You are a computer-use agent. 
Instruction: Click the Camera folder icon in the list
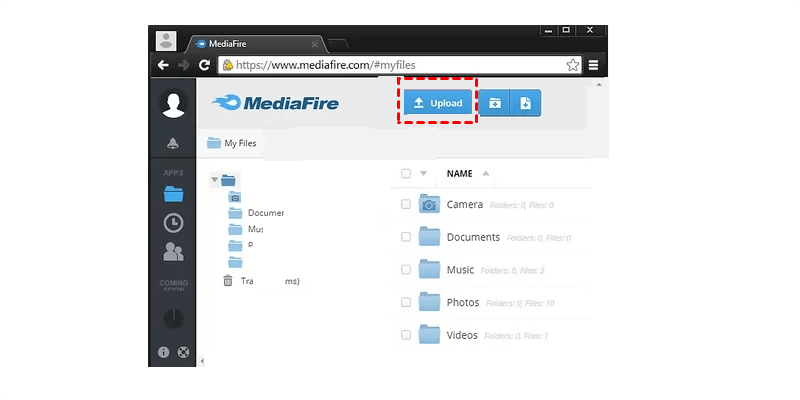tap(429, 204)
